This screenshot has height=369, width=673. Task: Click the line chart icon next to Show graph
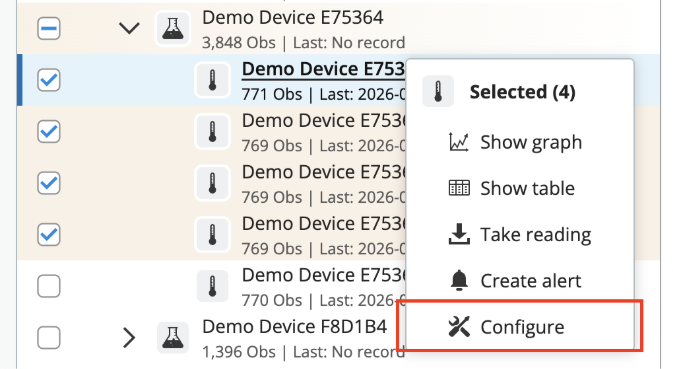pyautogui.click(x=459, y=142)
